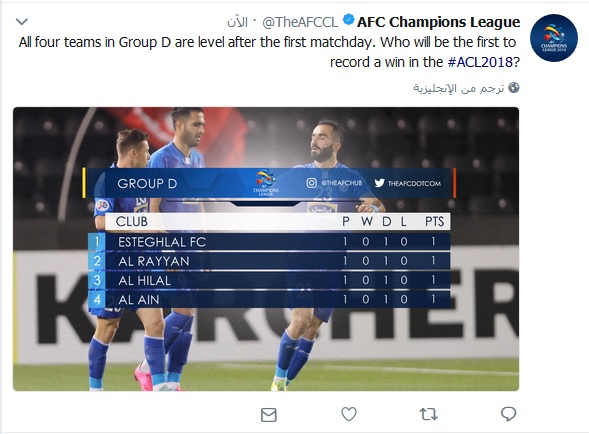
Task: Click the Esteghlal FC row in table
Action: 269,241
